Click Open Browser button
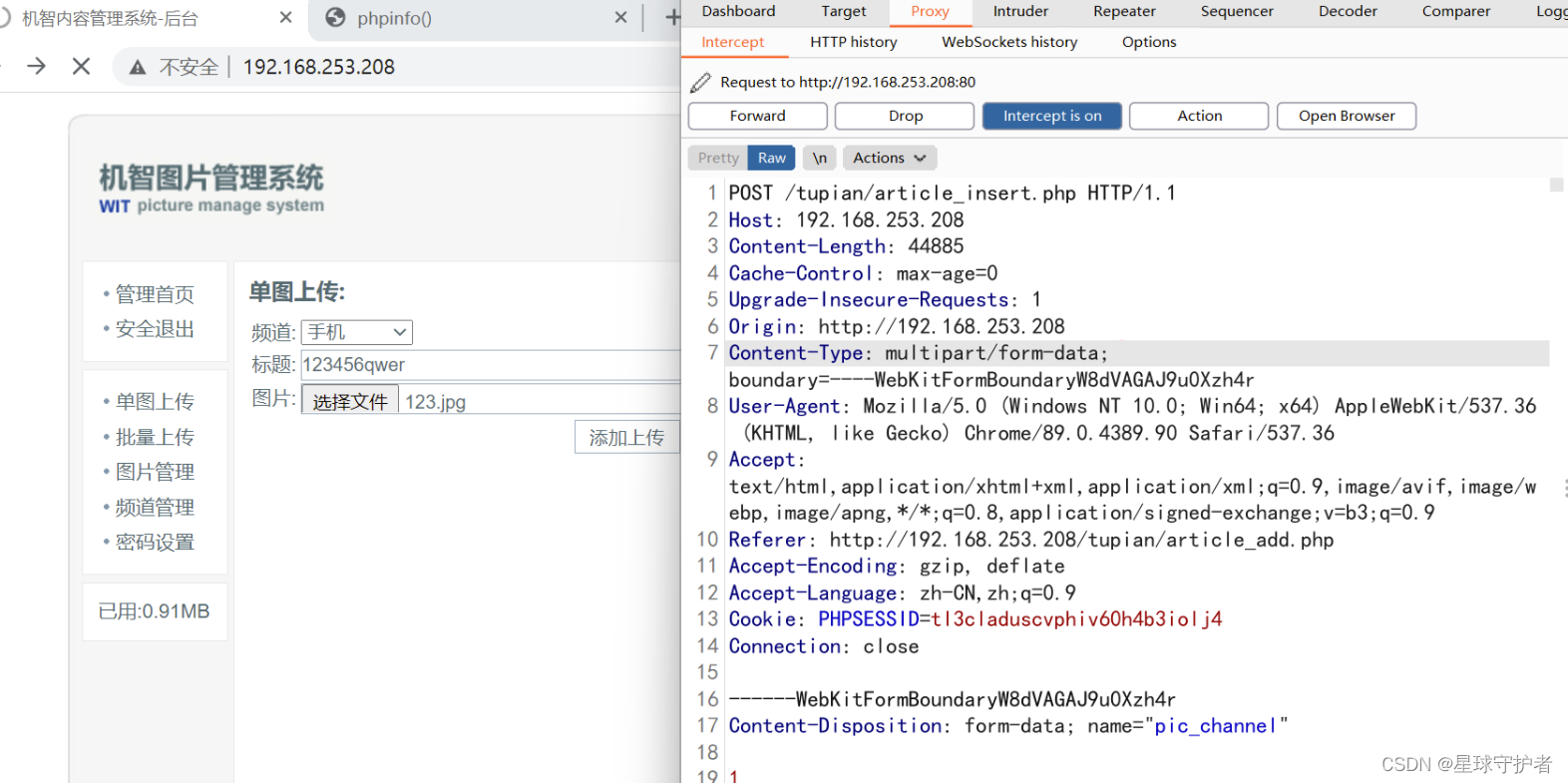This screenshot has height=783, width=1568. tap(1347, 116)
